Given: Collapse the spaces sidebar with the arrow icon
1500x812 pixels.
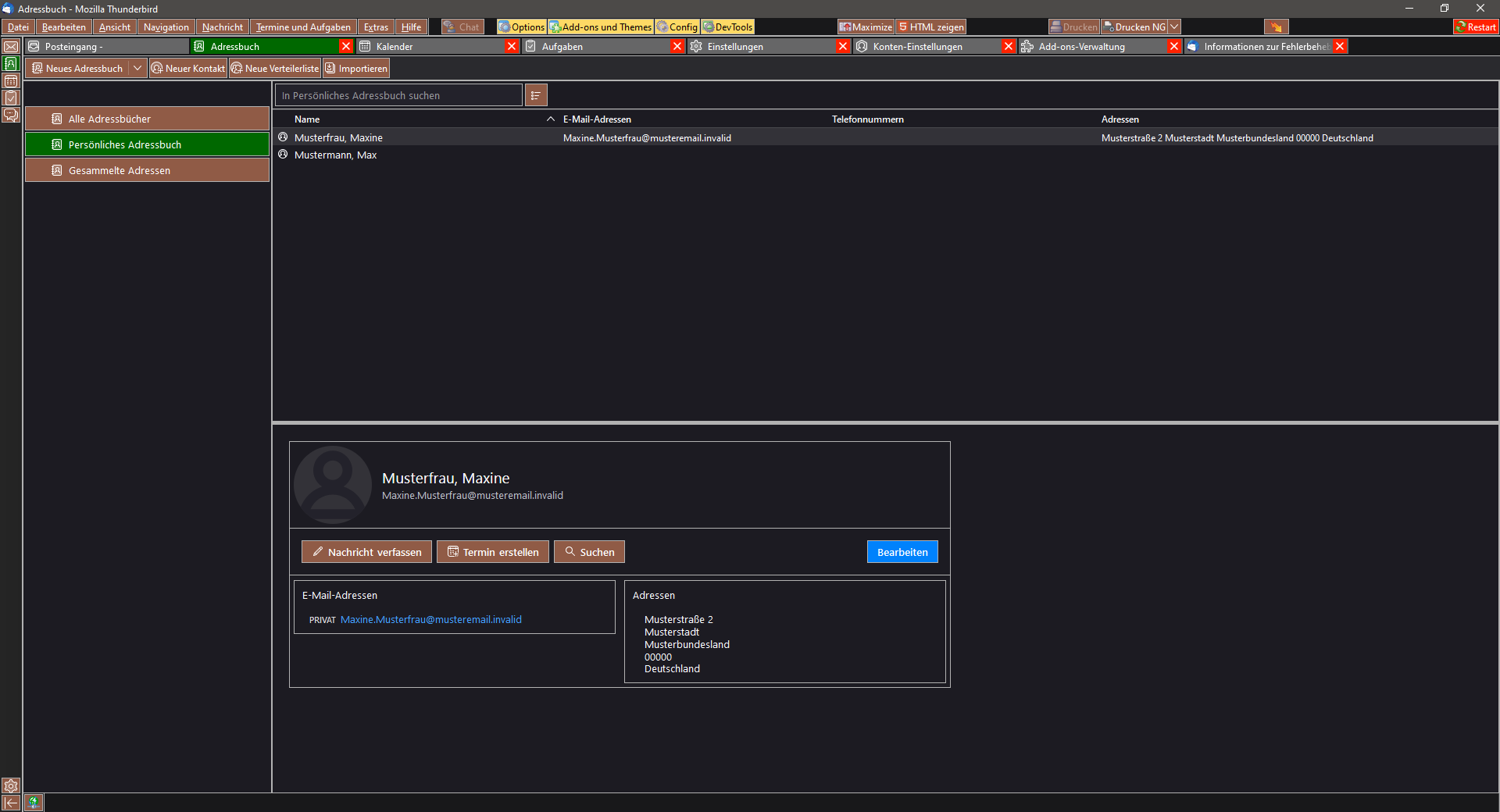Looking at the screenshot, I should click(11, 803).
